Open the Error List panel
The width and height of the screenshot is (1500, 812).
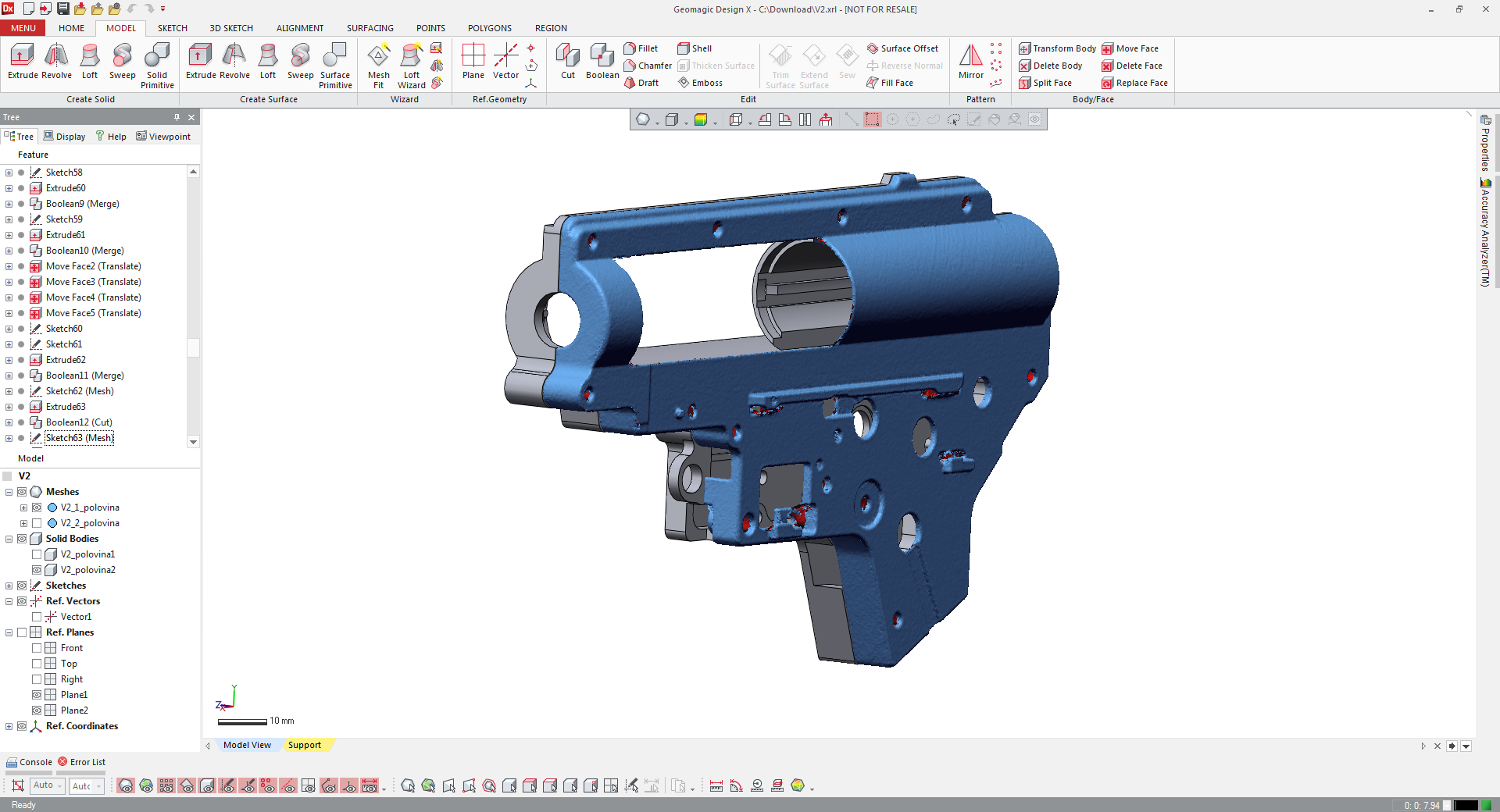click(81, 762)
